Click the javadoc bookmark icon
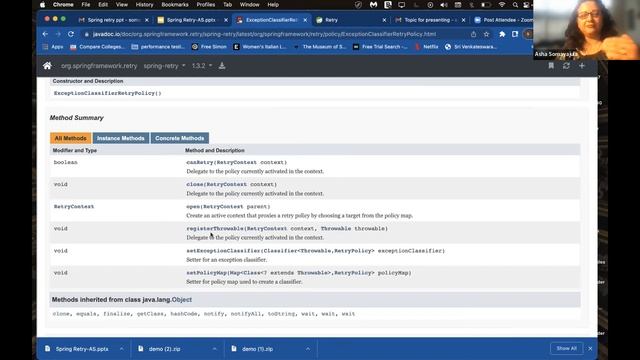640x360 pixels. (551, 66)
